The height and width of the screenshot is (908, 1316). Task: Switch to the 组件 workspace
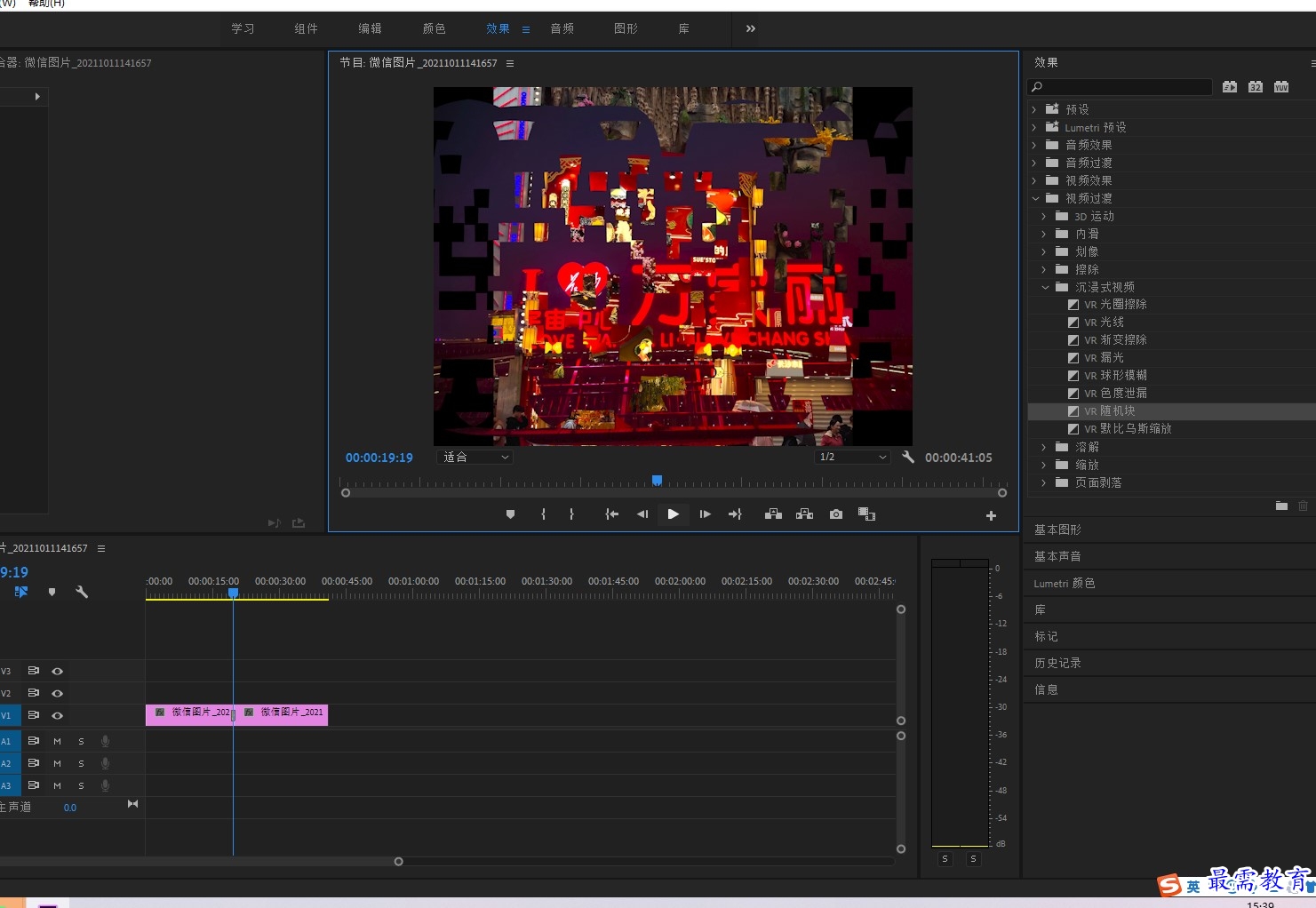pos(306,28)
